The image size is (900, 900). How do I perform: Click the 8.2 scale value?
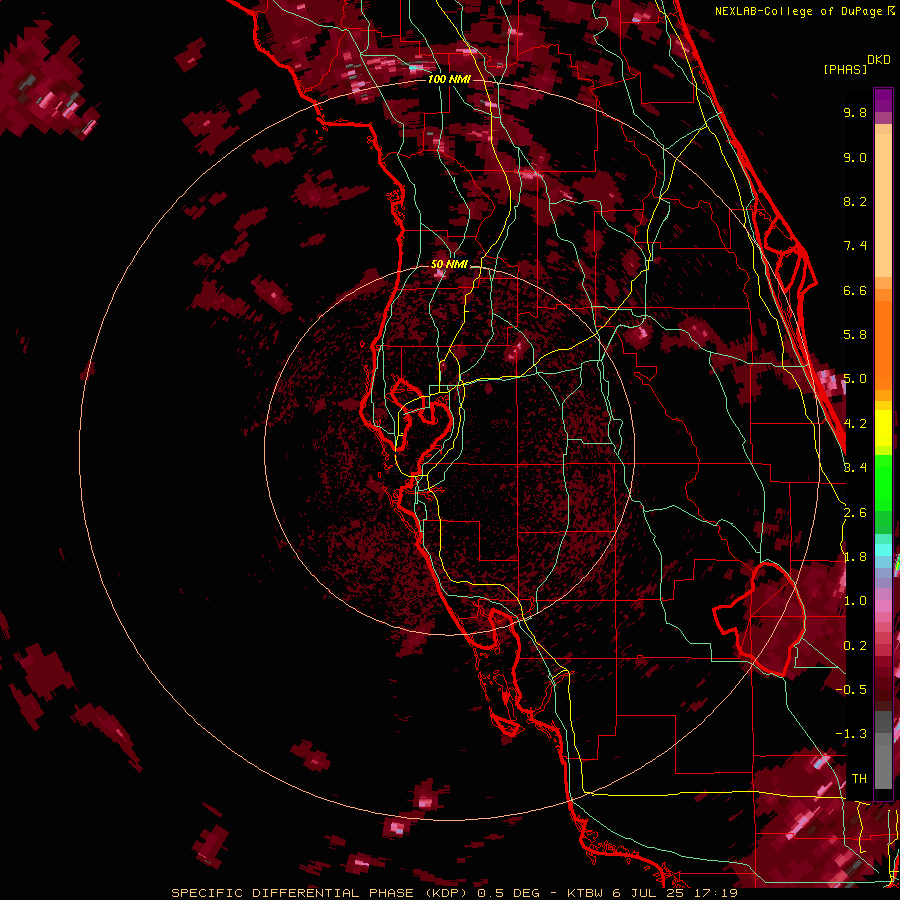click(x=855, y=201)
